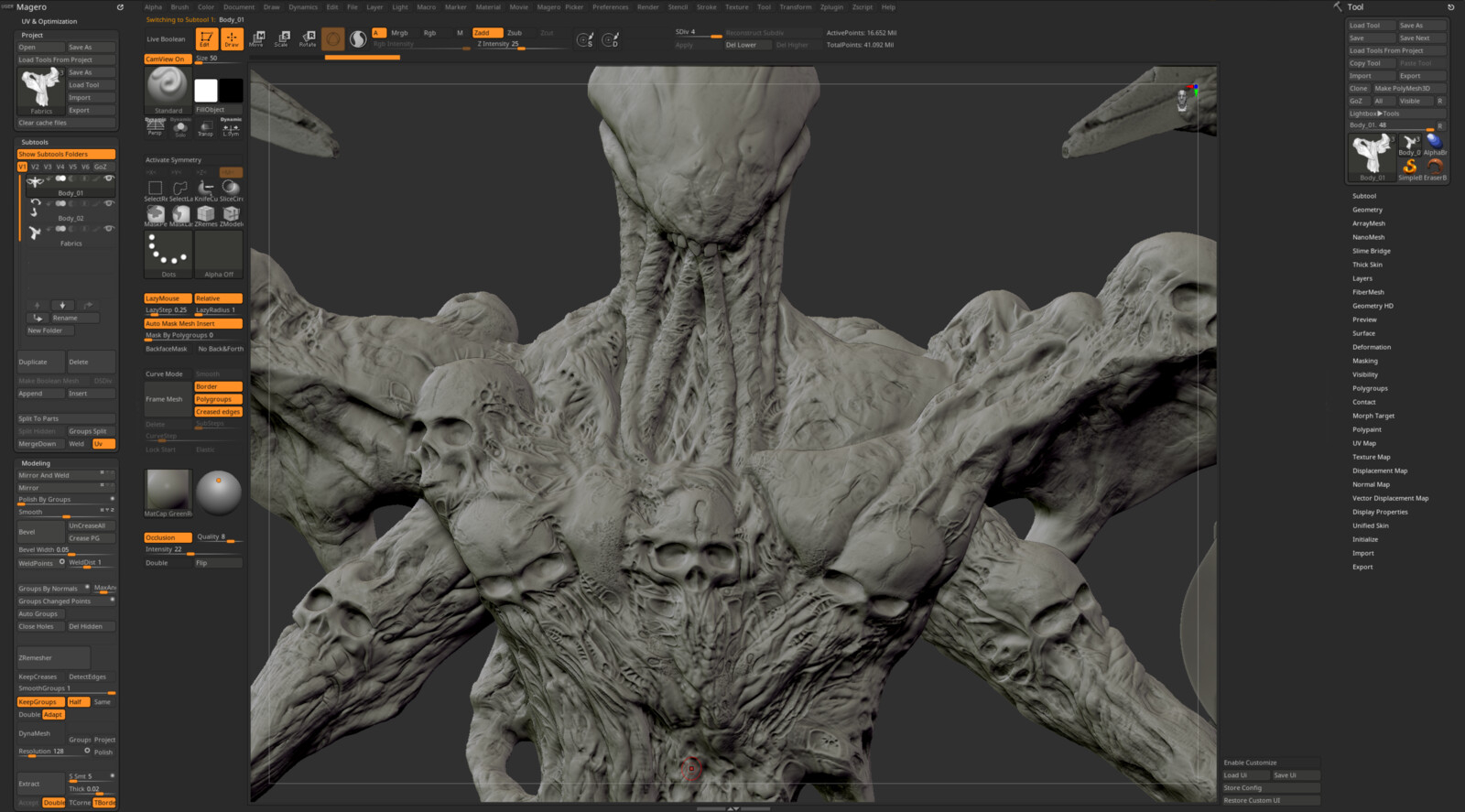Select the SimpleBrush tool icon
Screen dimensions: 1465x812
point(1409,168)
